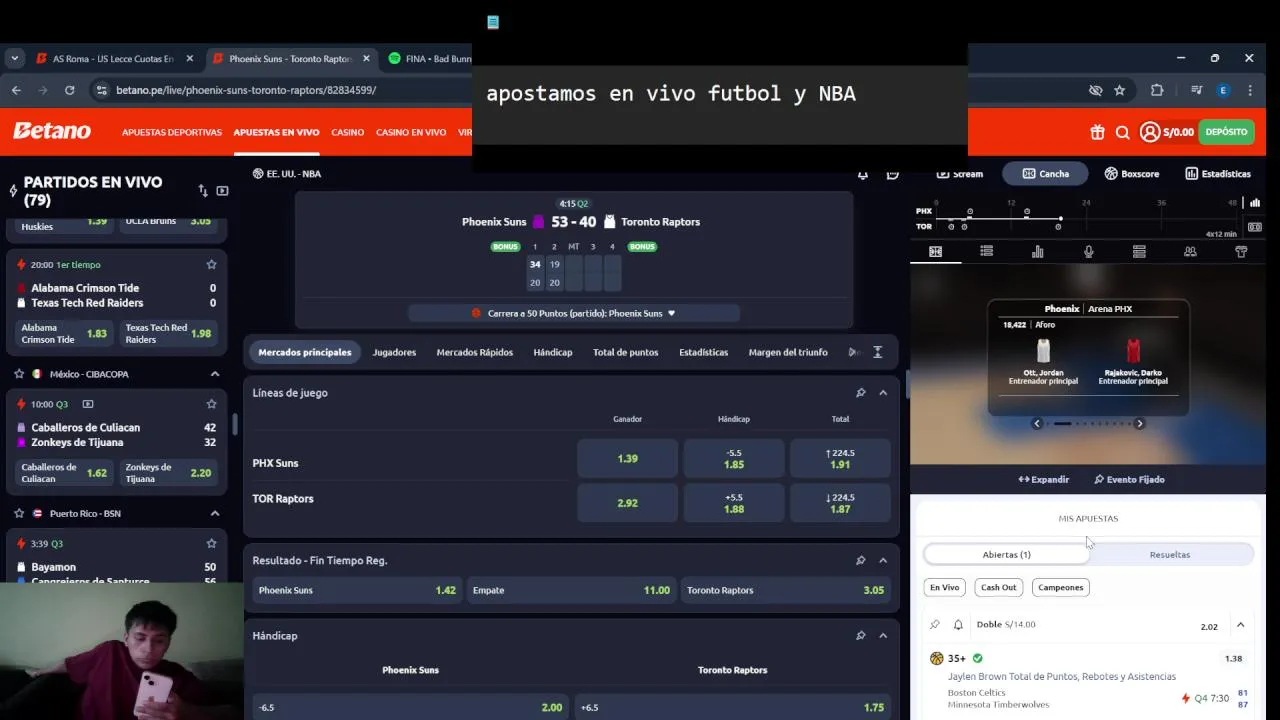
Task: Switch to the Boxscore view
Action: click(x=1131, y=174)
